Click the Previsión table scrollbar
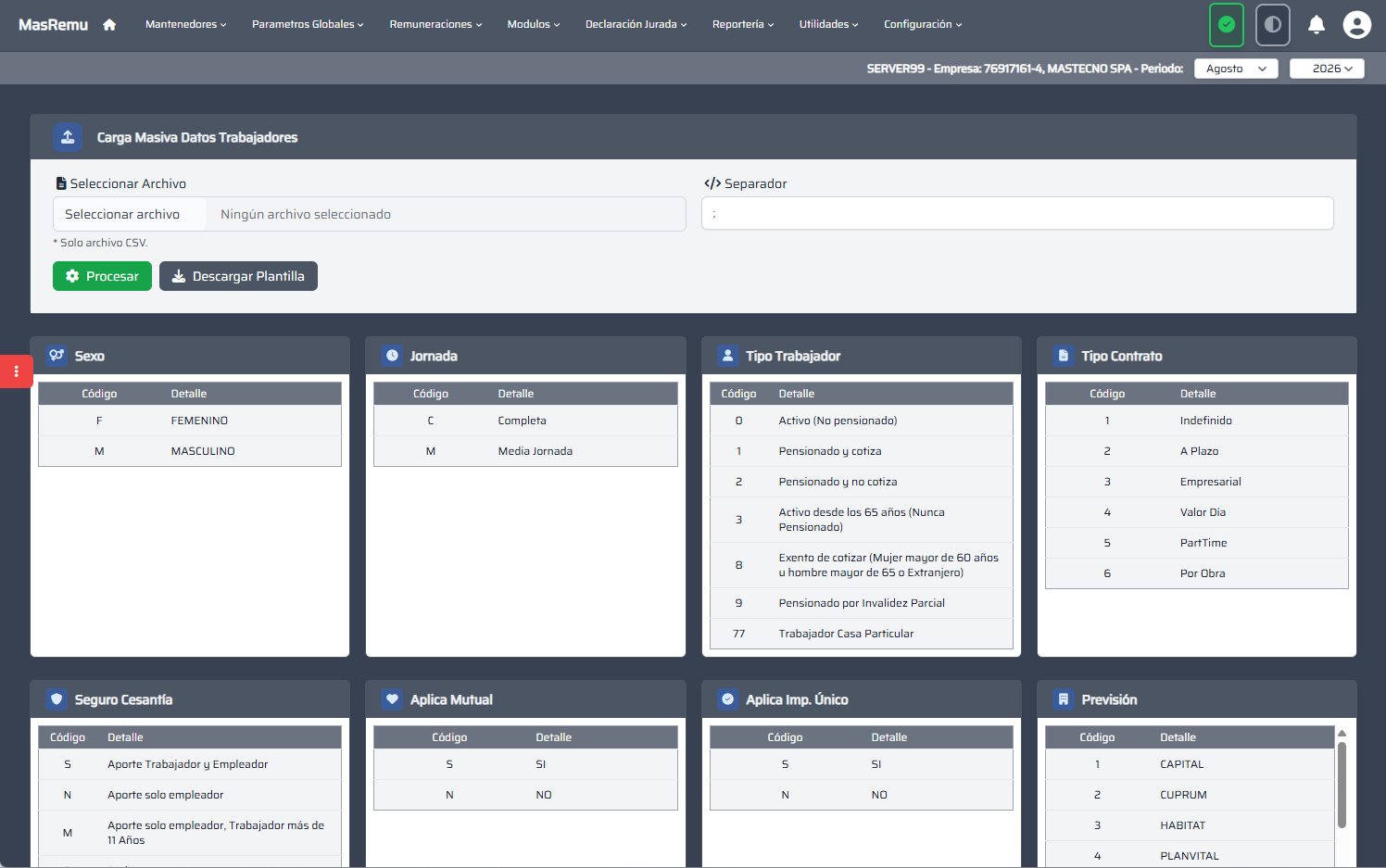Viewport: 1386px width, 868px height. pyautogui.click(x=1342, y=783)
